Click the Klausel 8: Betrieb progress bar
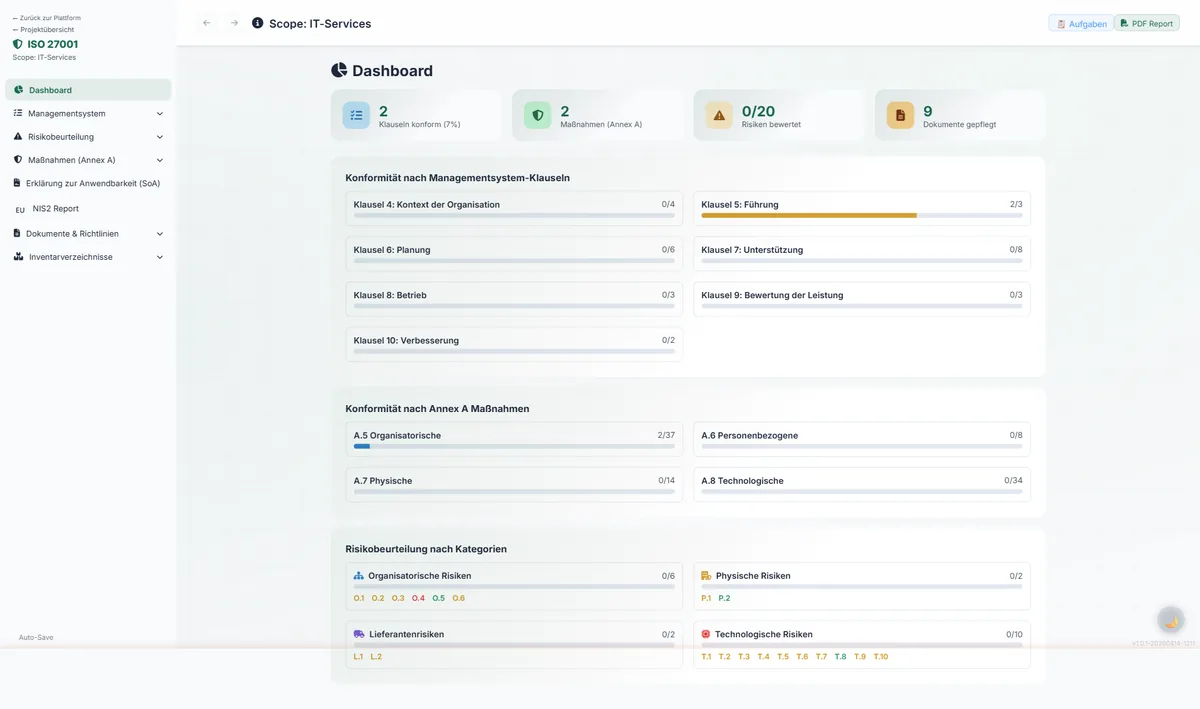1200x709 pixels. point(514,306)
